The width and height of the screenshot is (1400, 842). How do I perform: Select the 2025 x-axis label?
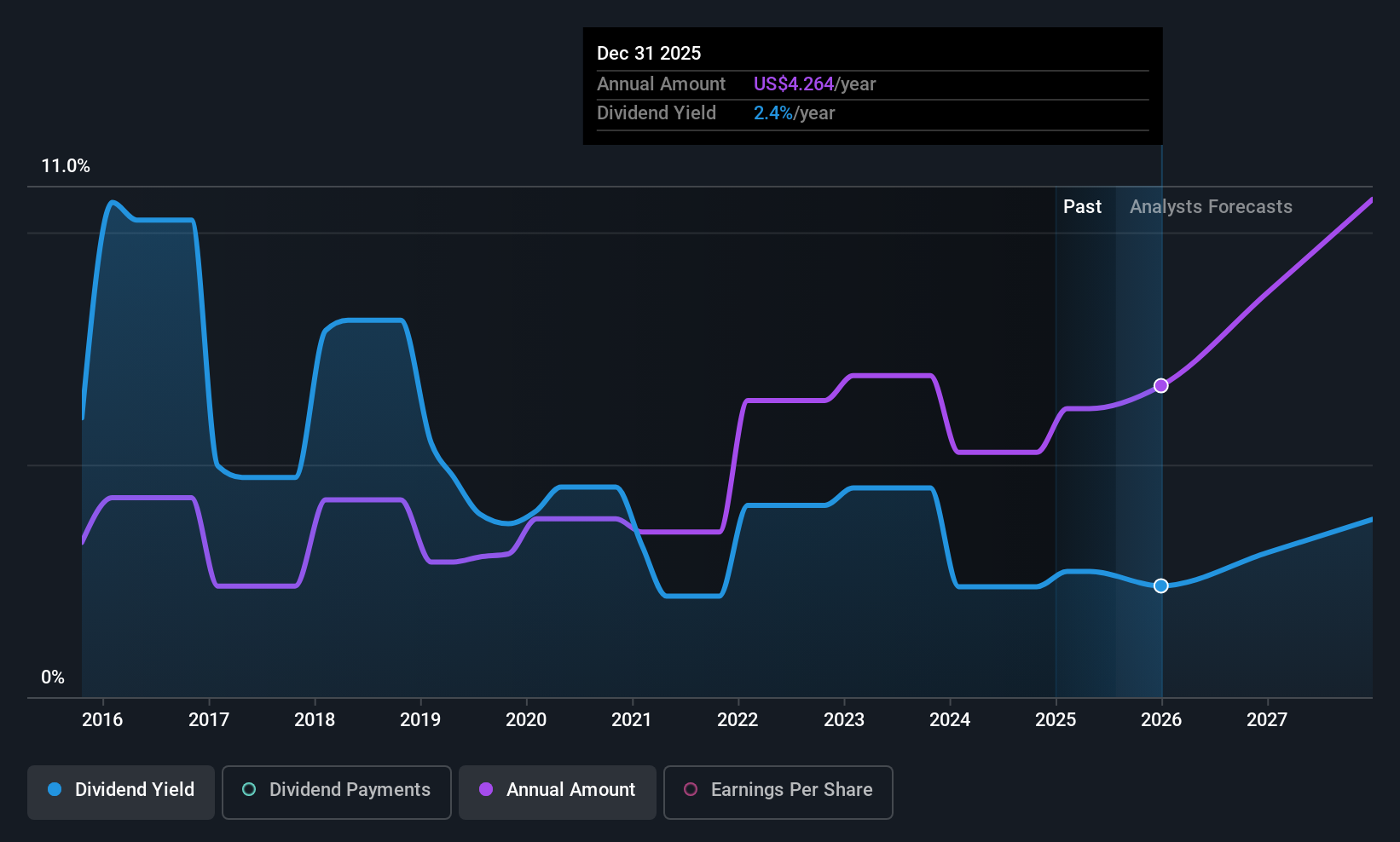click(x=1056, y=719)
